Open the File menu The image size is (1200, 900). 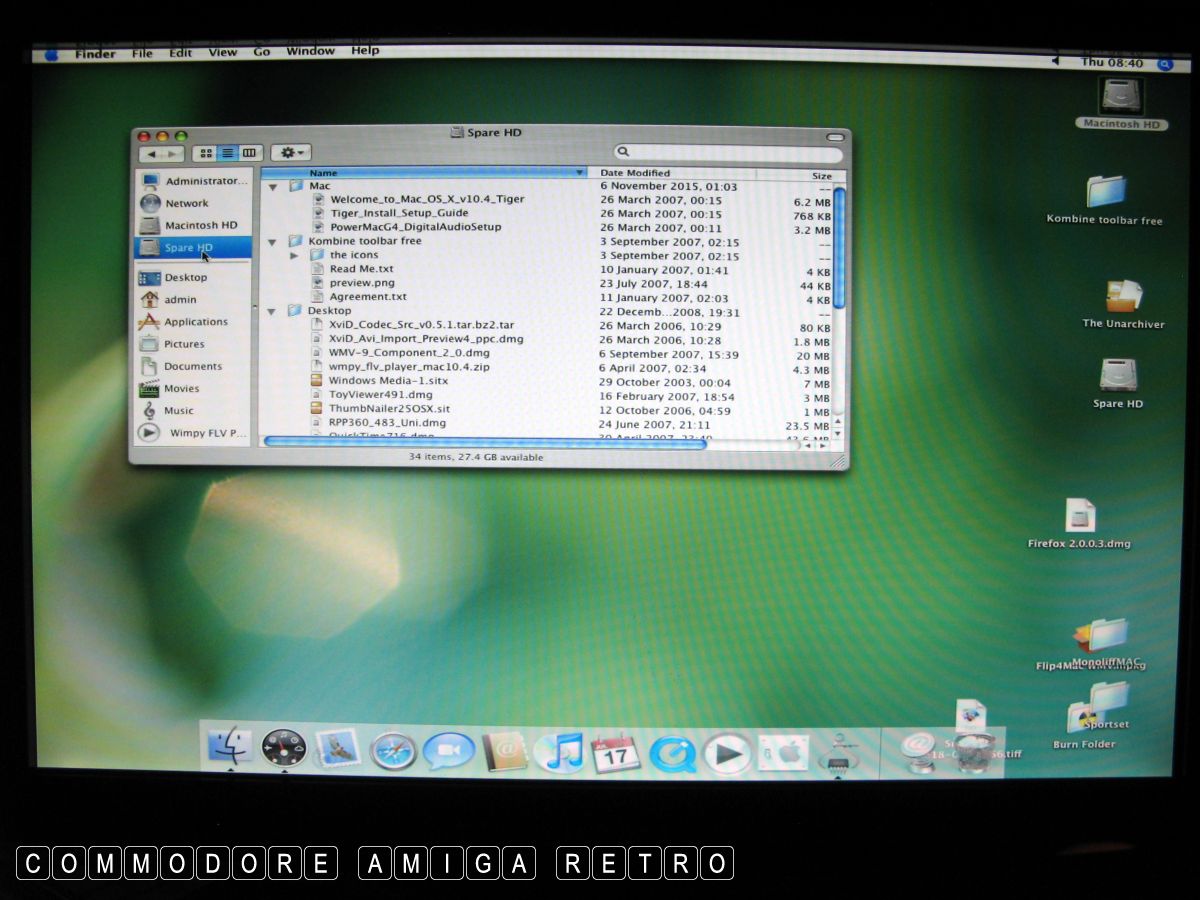[142, 53]
